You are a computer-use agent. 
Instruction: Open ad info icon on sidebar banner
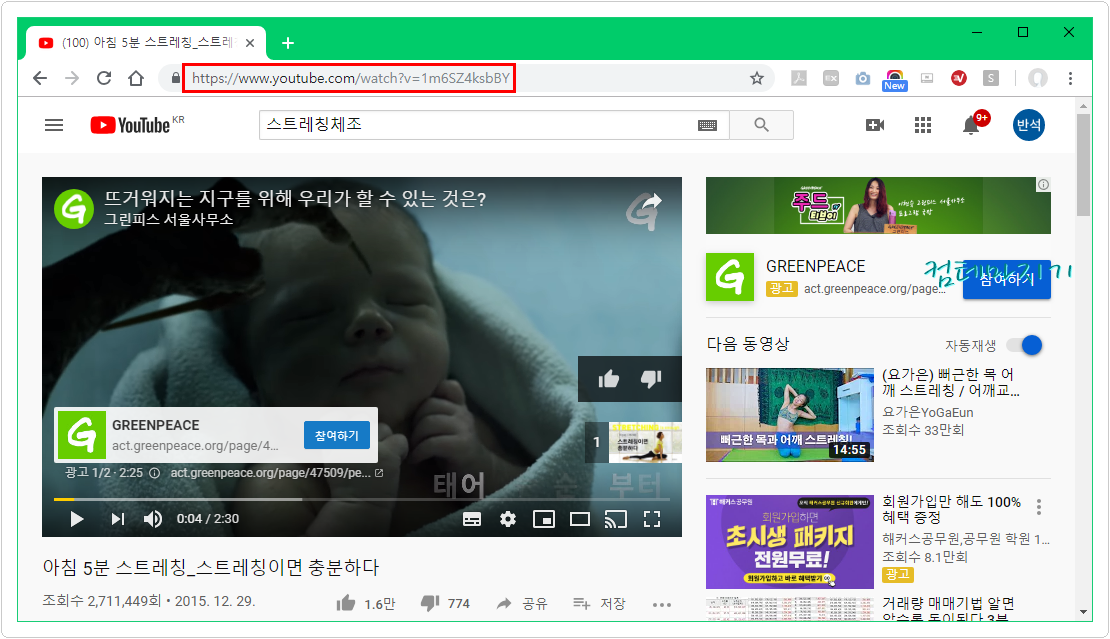[x=1043, y=185]
